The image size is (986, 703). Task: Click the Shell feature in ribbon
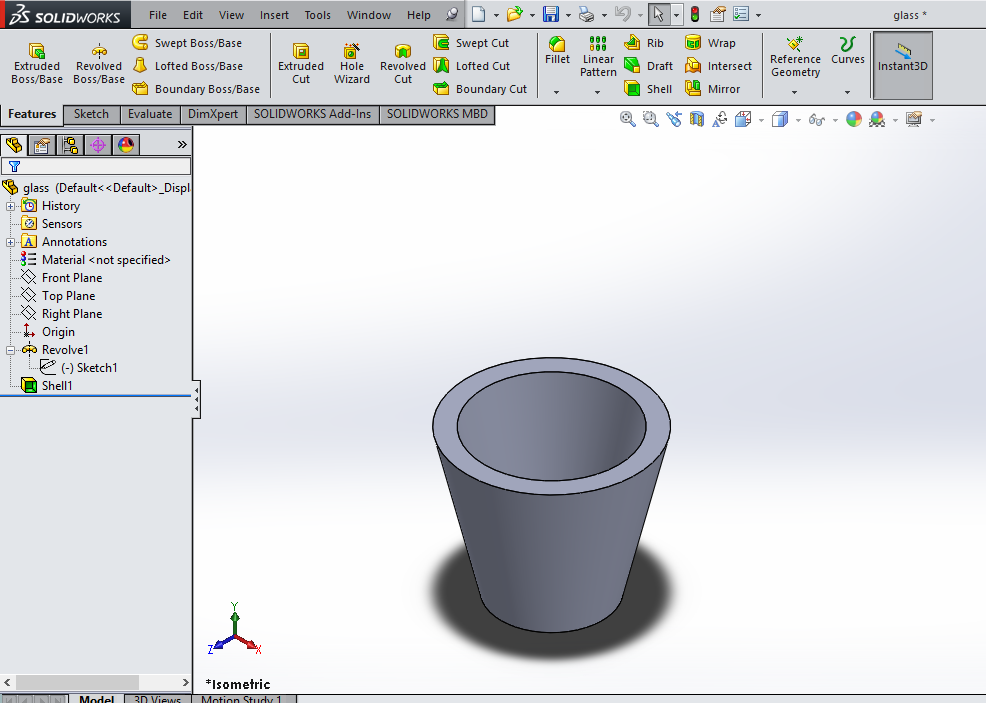click(x=648, y=89)
